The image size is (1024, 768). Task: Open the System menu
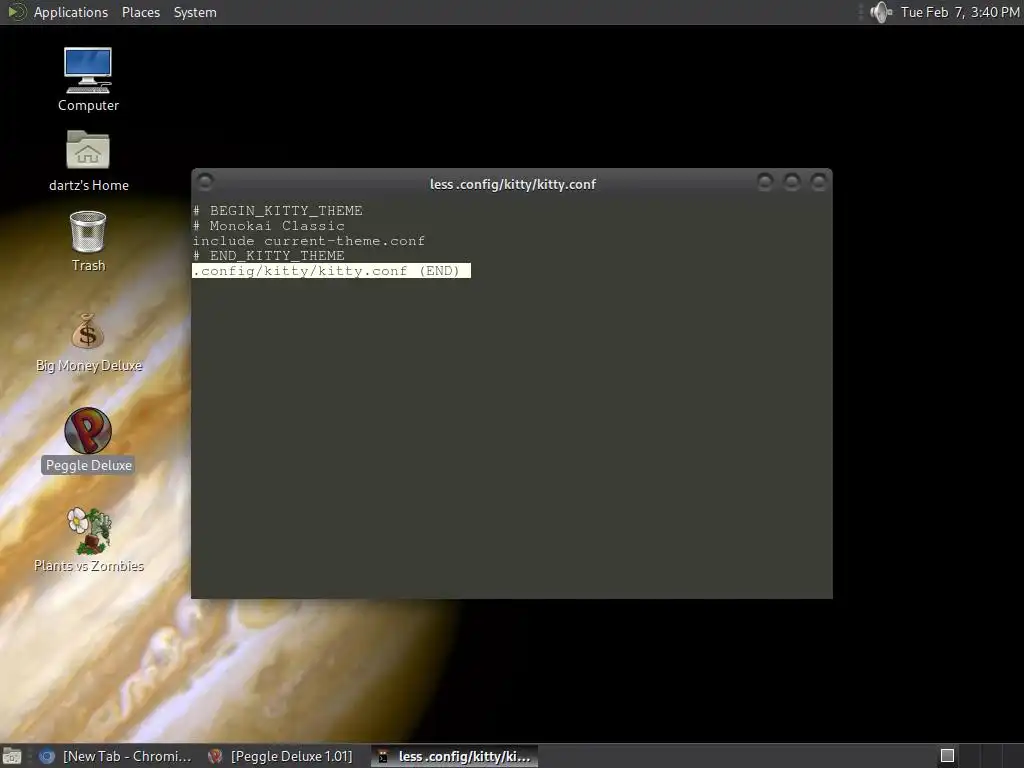pos(195,12)
